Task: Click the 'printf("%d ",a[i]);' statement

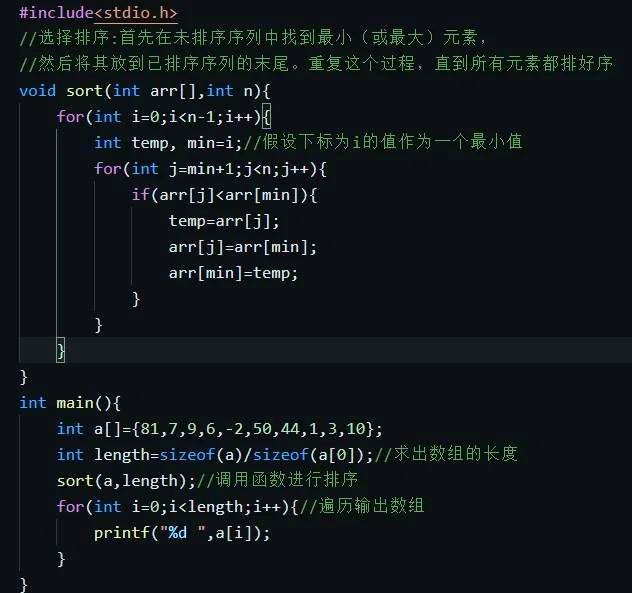Action: coord(182,533)
